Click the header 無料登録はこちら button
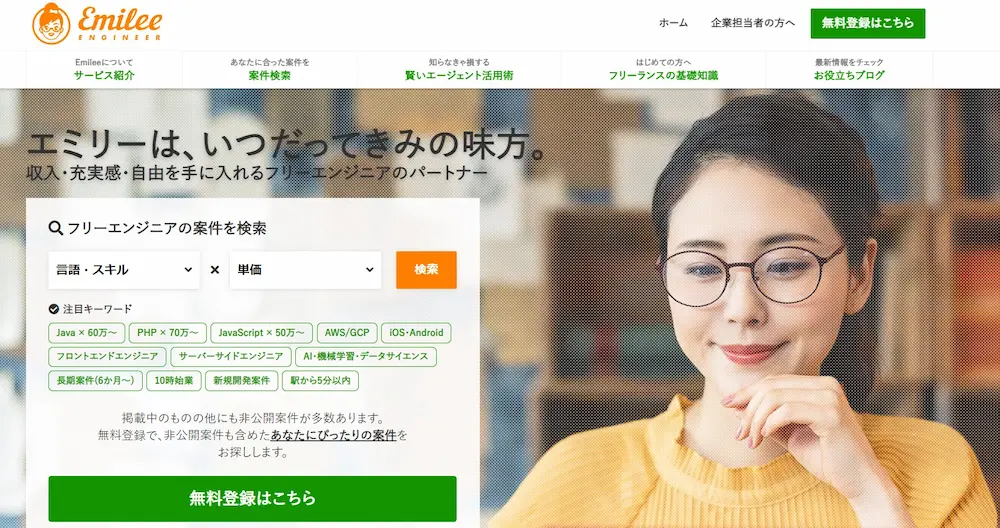The width and height of the screenshot is (1000, 528). [868, 24]
